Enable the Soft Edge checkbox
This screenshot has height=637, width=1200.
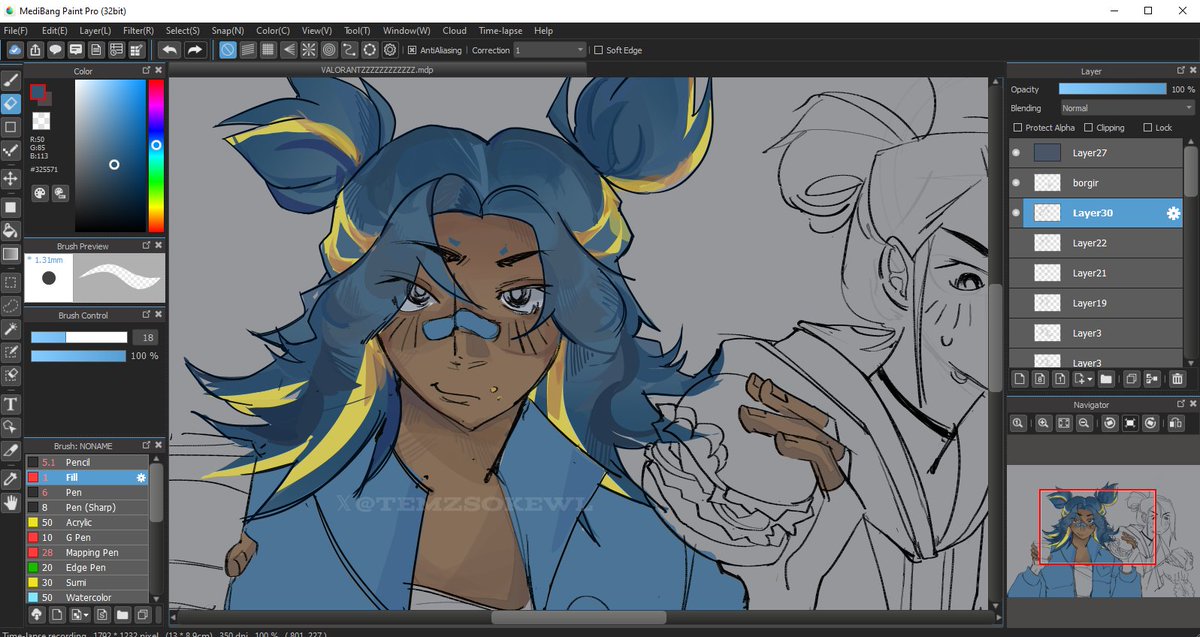(598, 49)
